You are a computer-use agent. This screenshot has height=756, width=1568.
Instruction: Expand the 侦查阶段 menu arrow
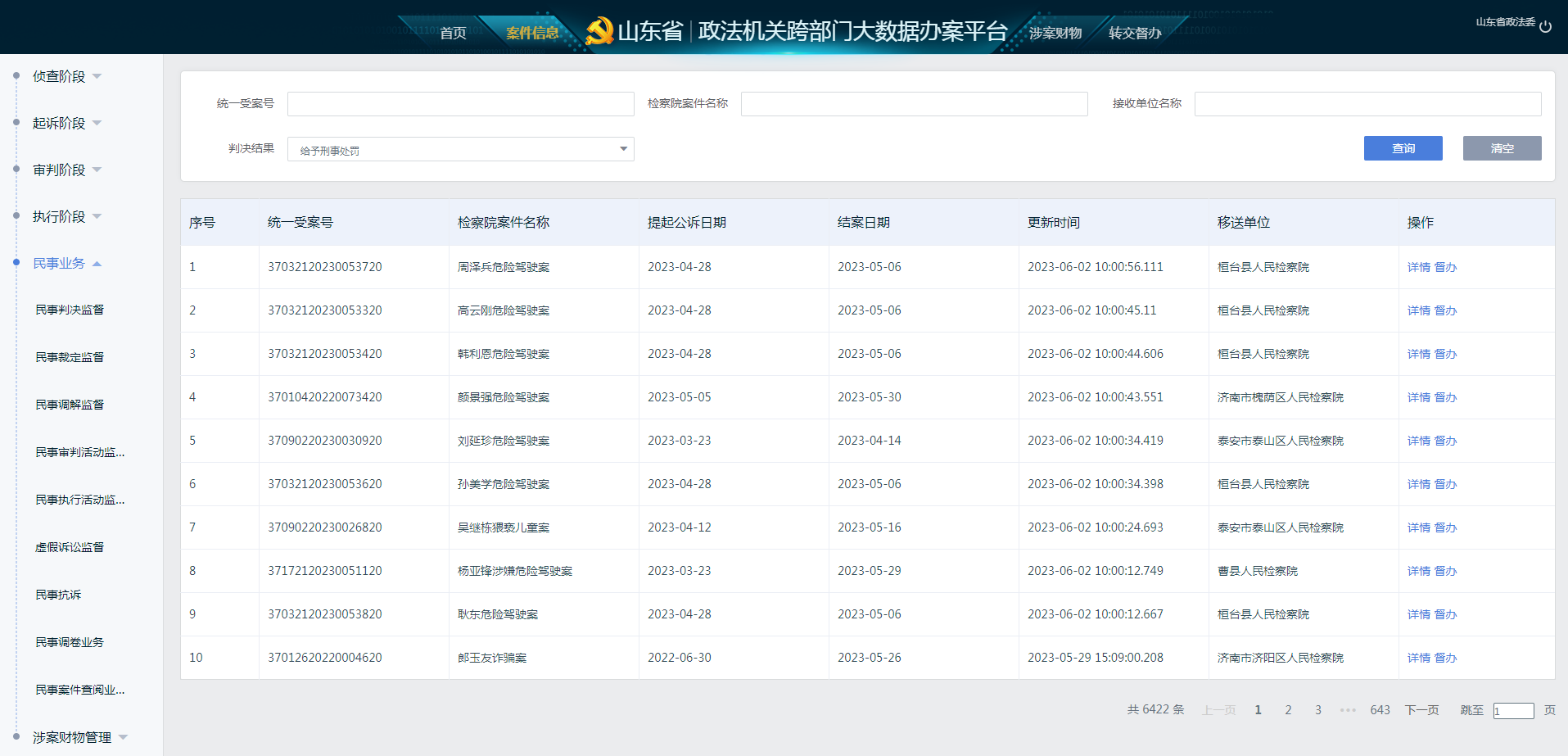click(97, 76)
